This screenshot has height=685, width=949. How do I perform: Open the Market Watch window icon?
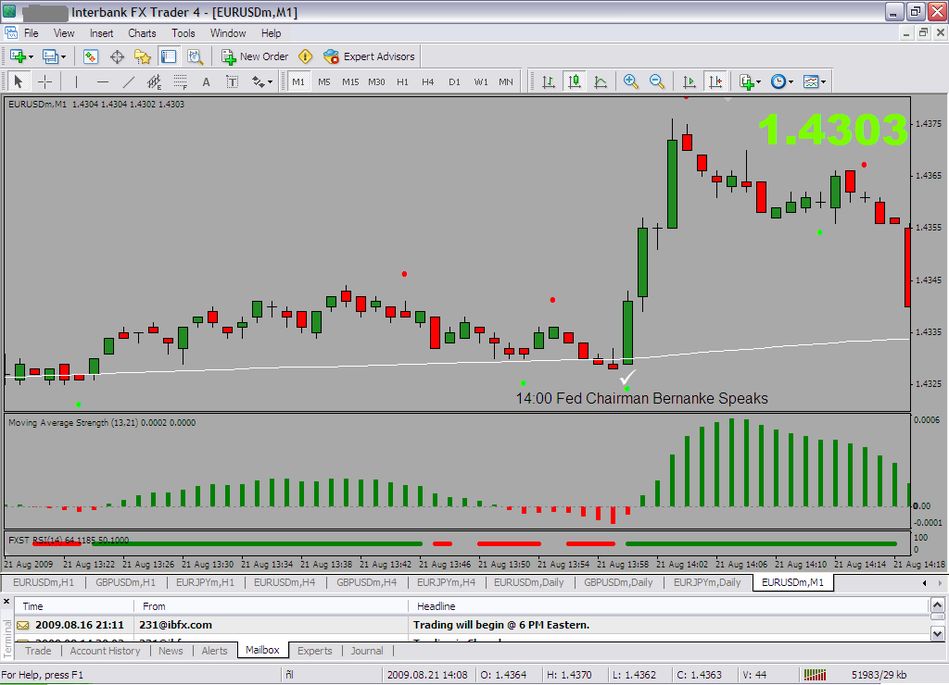pos(90,57)
